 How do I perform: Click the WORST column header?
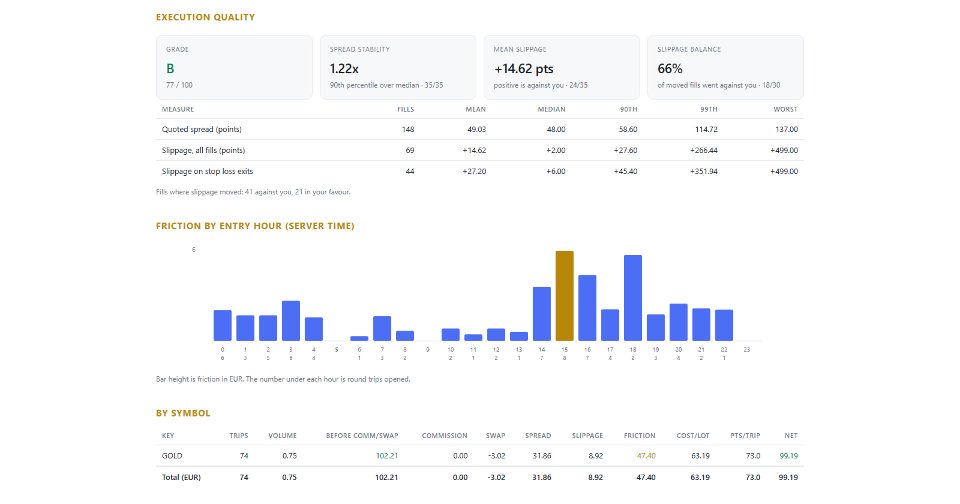[785, 110]
